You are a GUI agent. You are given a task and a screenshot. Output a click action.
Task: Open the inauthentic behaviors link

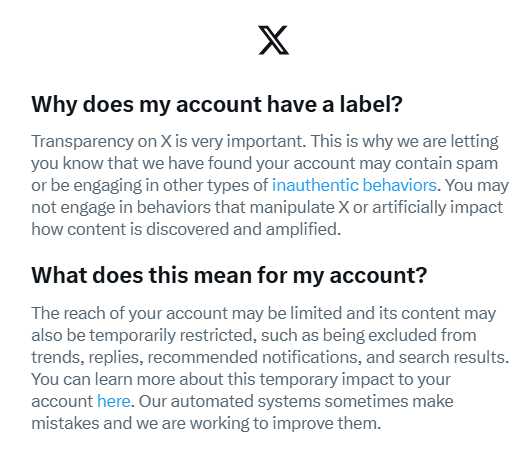click(354, 185)
